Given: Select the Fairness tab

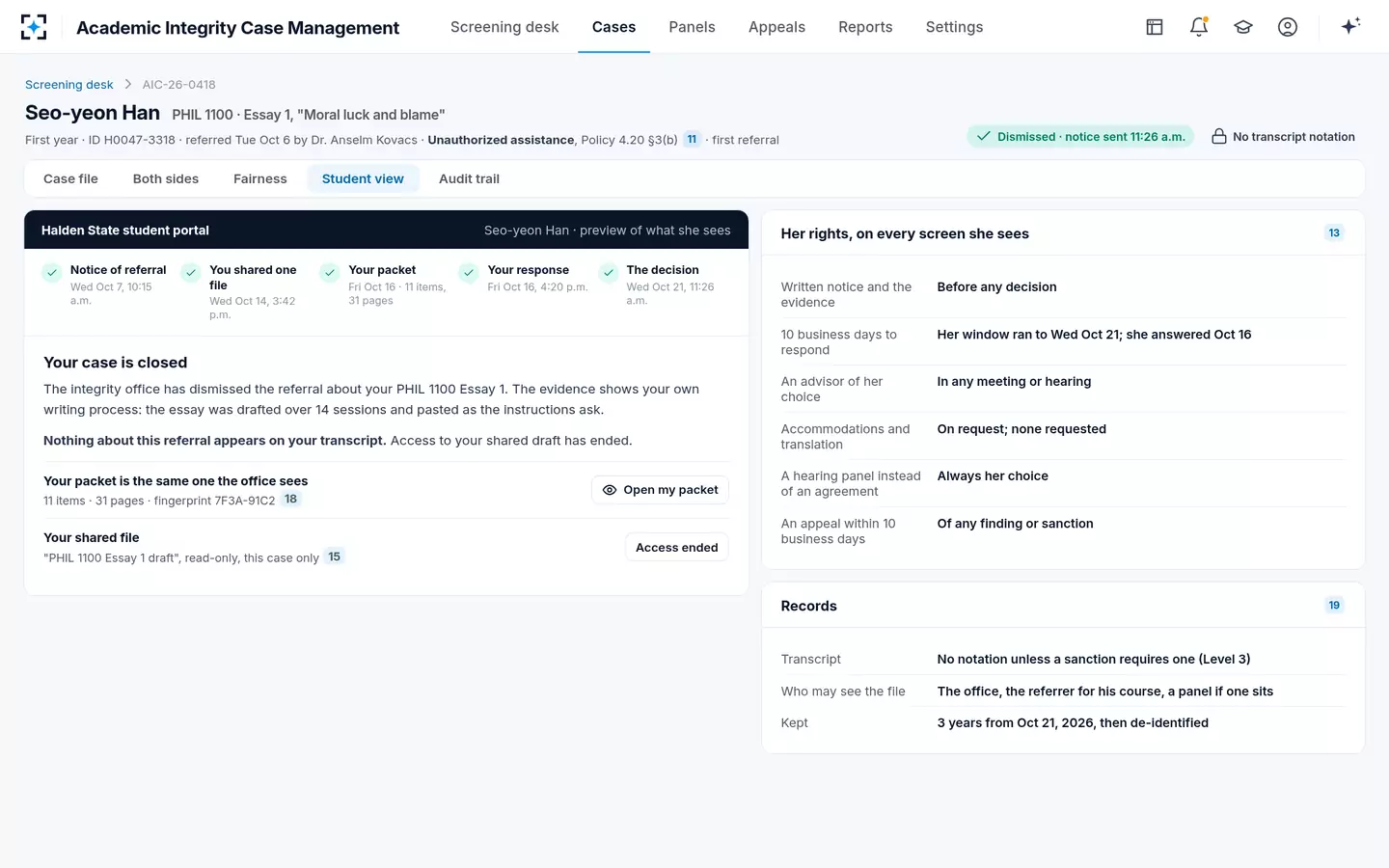Looking at the screenshot, I should [x=260, y=178].
